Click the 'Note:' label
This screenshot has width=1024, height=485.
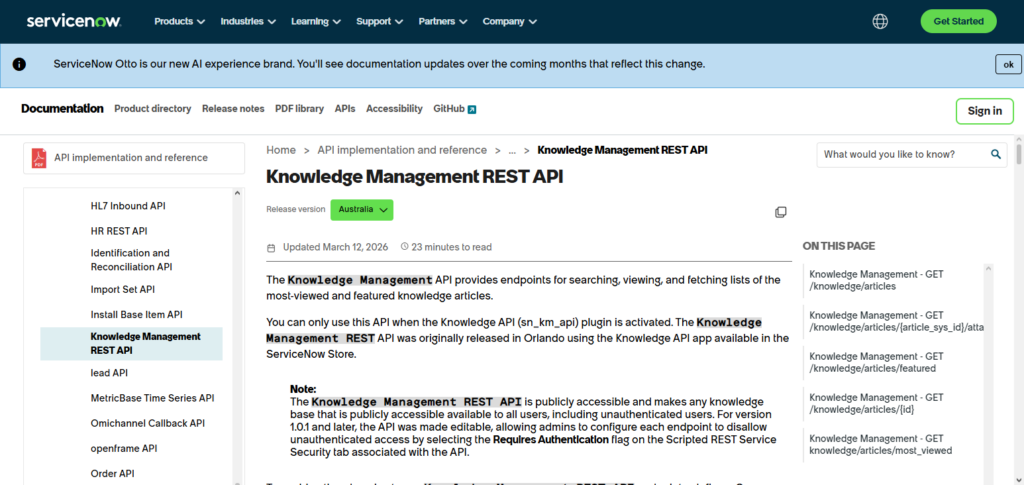coord(303,389)
